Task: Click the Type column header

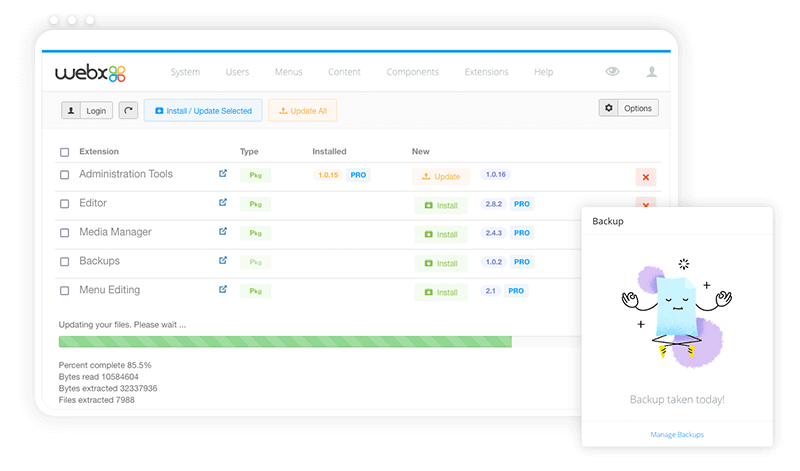Action: [x=249, y=152]
